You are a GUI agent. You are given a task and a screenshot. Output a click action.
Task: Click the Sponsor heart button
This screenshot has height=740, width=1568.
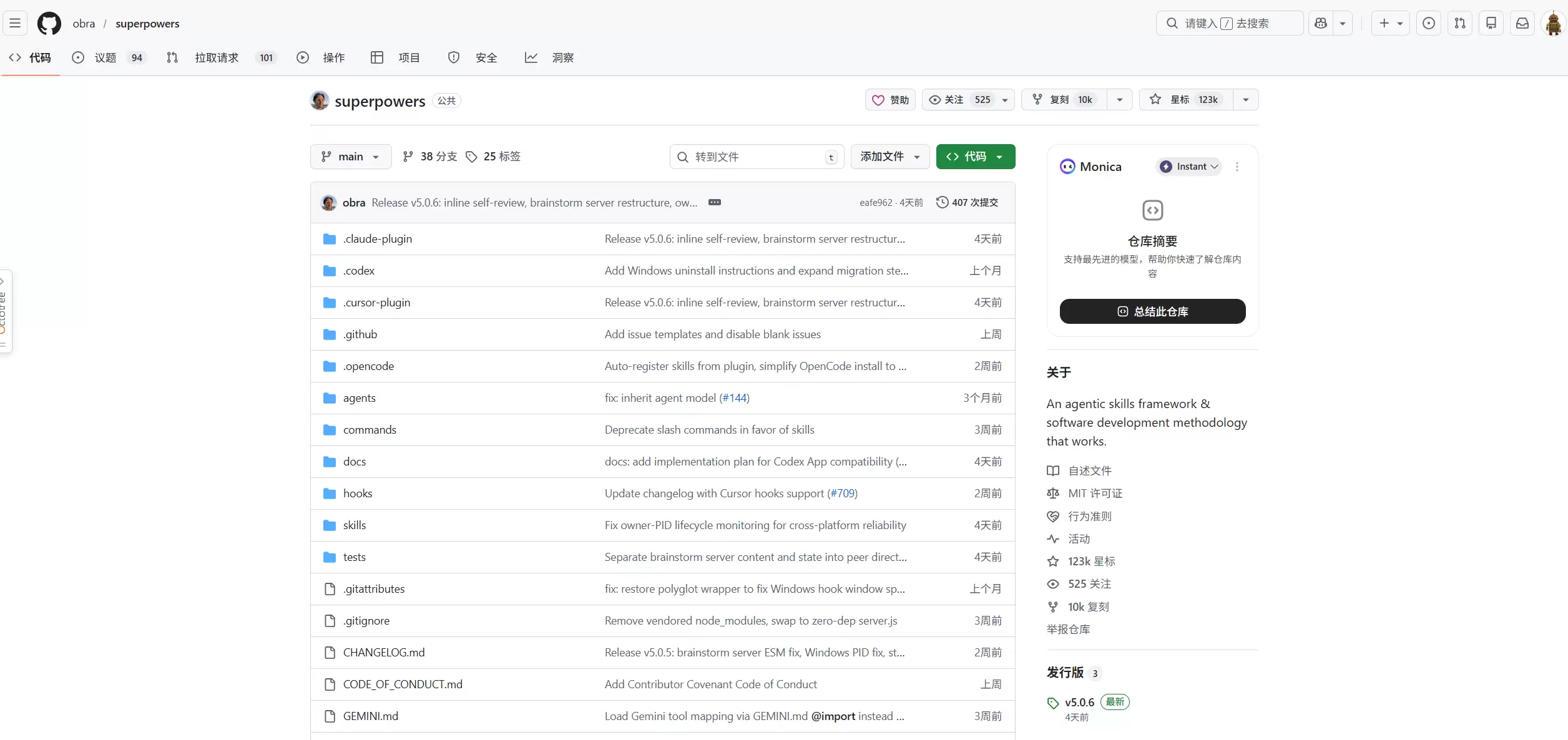coord(890,100)
